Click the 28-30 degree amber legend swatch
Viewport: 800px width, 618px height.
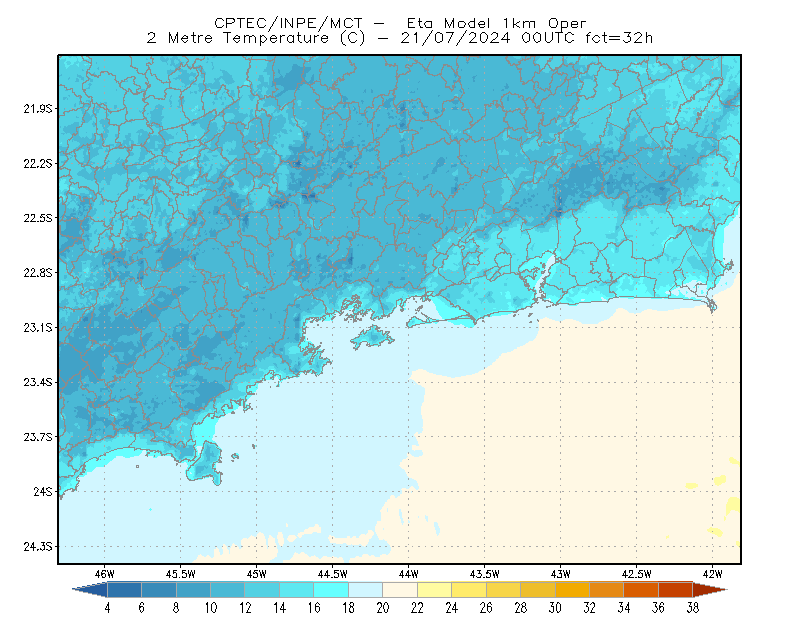coord(538,590)
